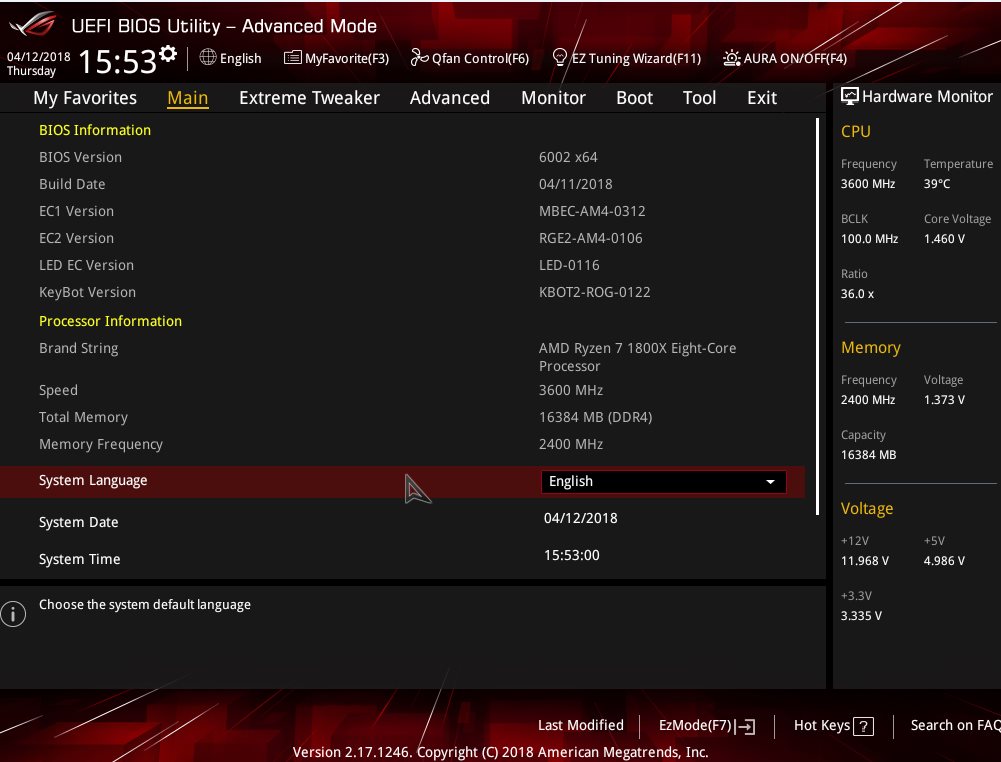Click the RGE2-AM4-0106 value
The image size is (1001, 762).
tap(591, 238)
